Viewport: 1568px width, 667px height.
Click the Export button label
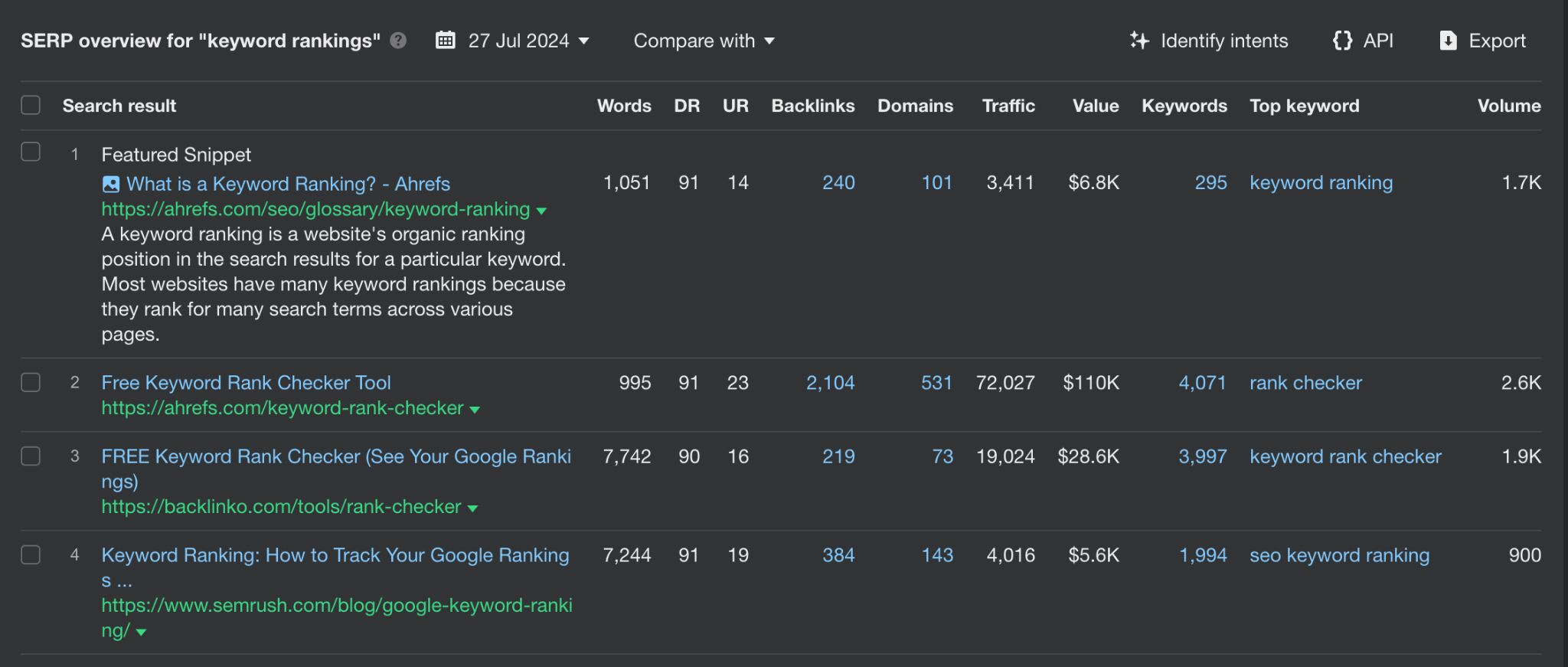(1497, 41)
